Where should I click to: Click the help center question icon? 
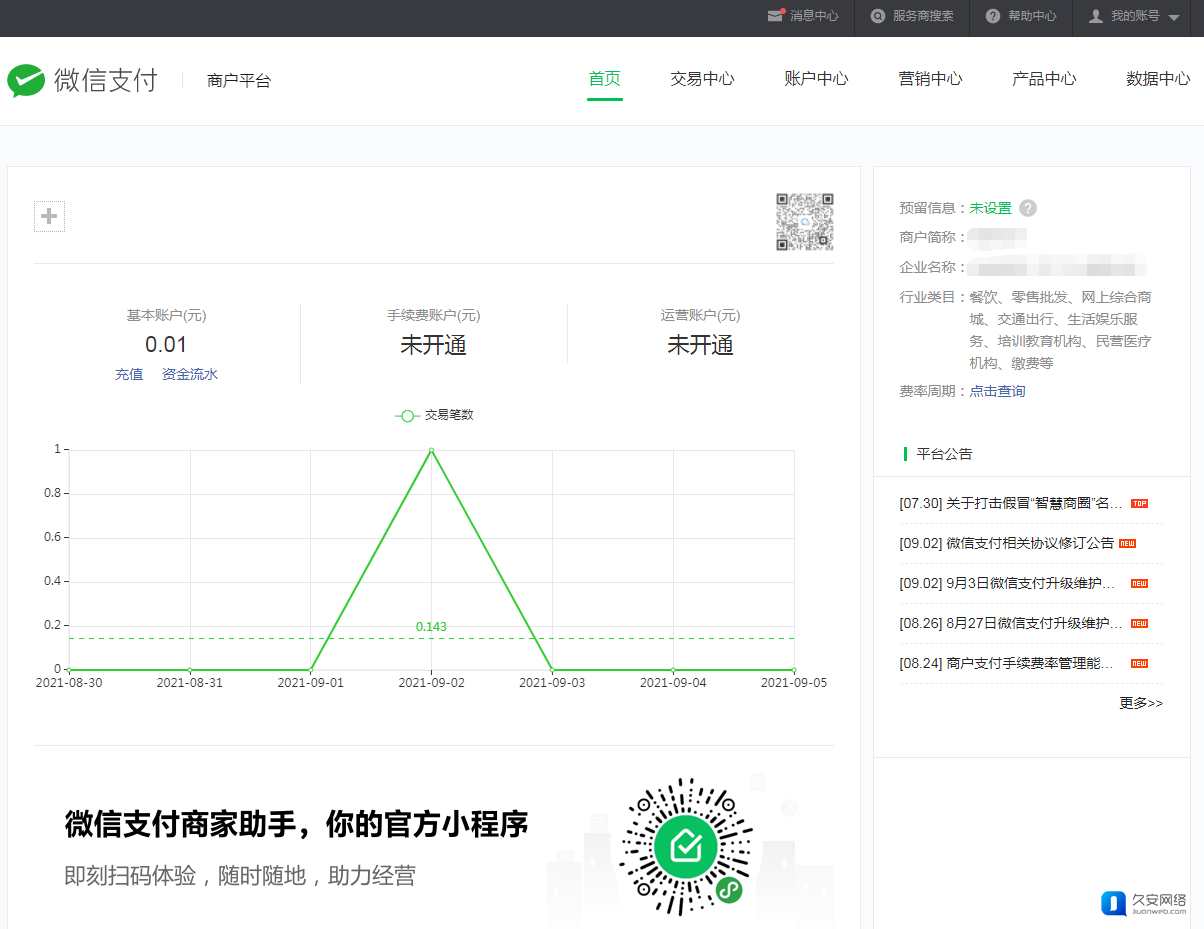point(993,16)
